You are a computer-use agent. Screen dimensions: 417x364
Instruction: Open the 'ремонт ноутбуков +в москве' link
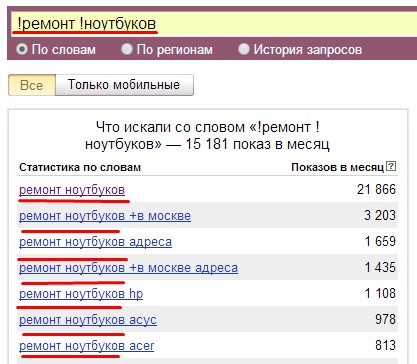click(x=105, y=216)
